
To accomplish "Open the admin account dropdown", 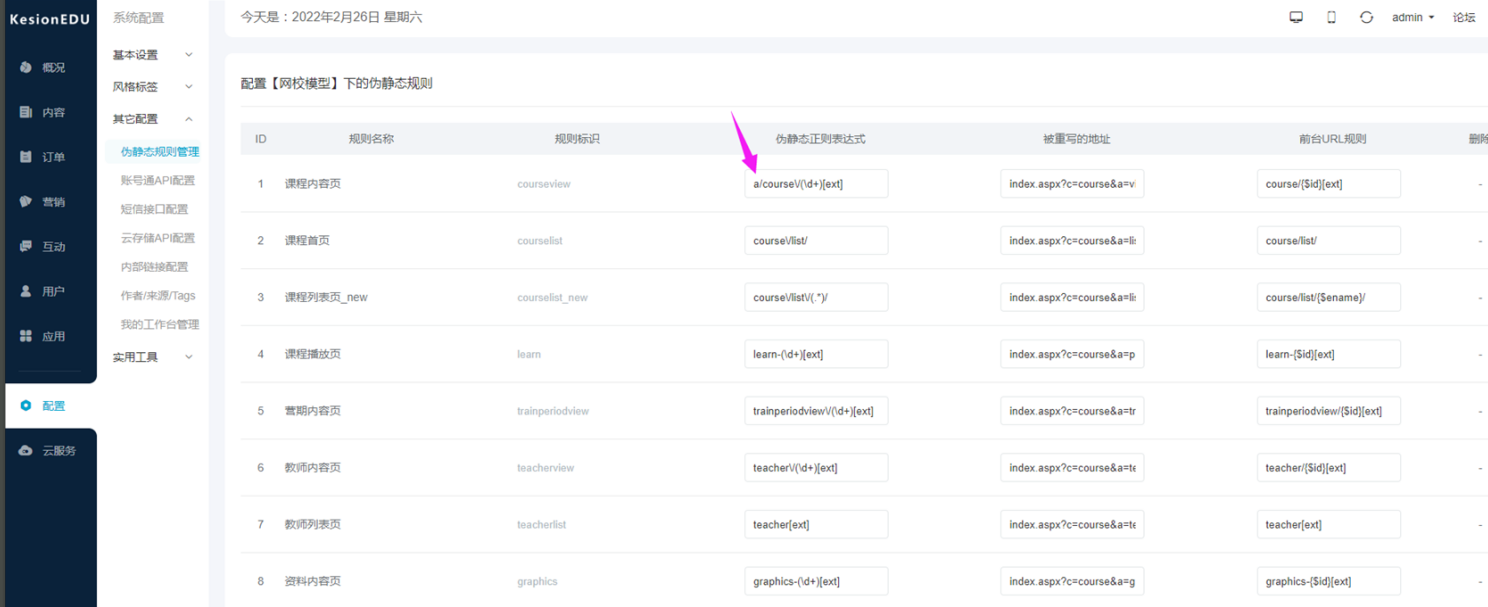I will click(x=1412, y=17).
